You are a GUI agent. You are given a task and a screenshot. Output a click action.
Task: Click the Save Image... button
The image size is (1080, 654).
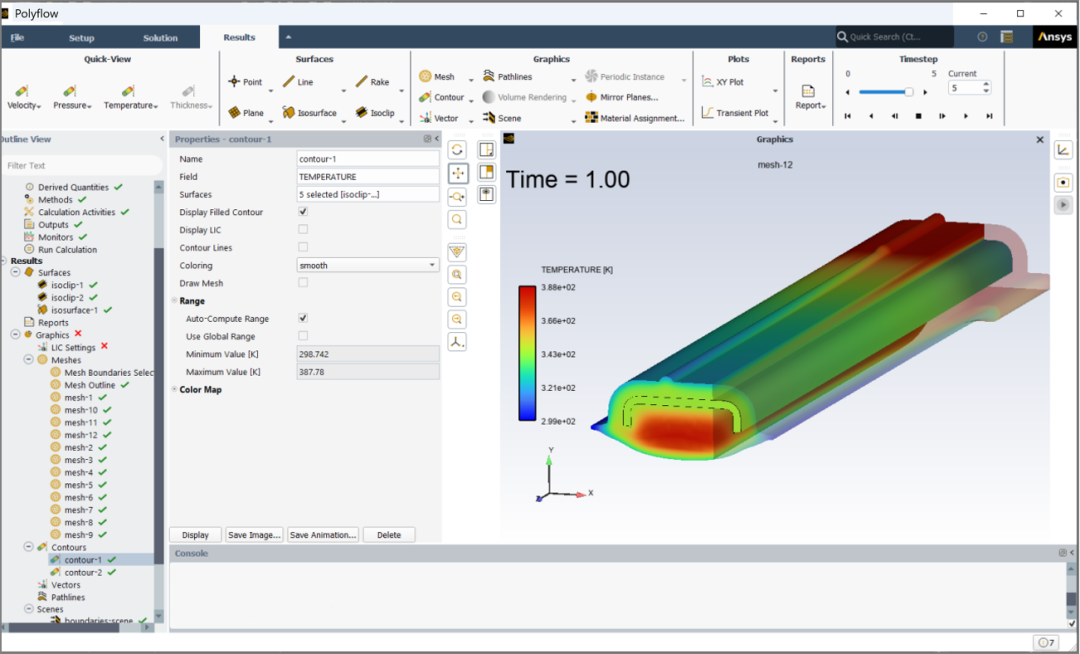(x=254, y=535)
